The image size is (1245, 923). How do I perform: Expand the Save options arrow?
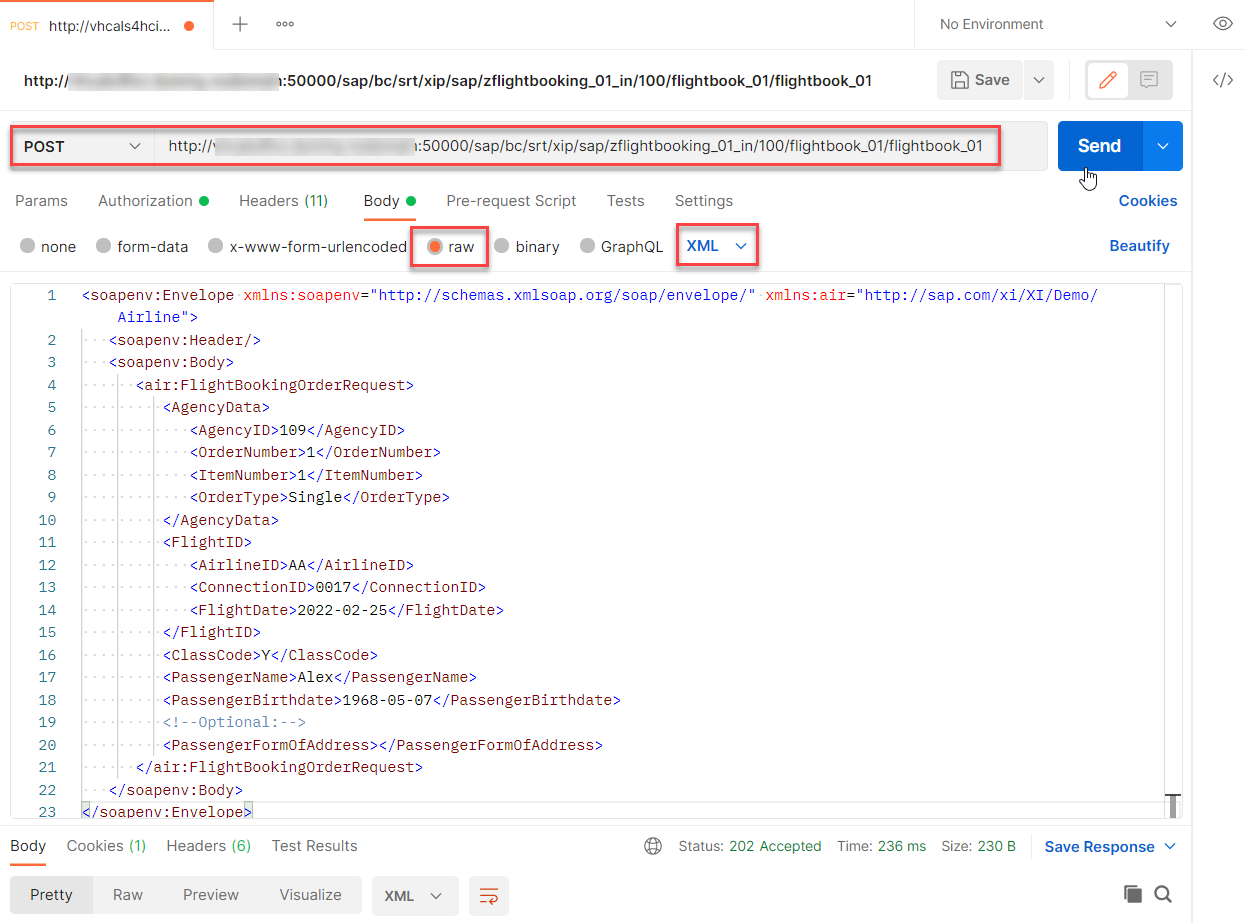(x=1038, y=80)
